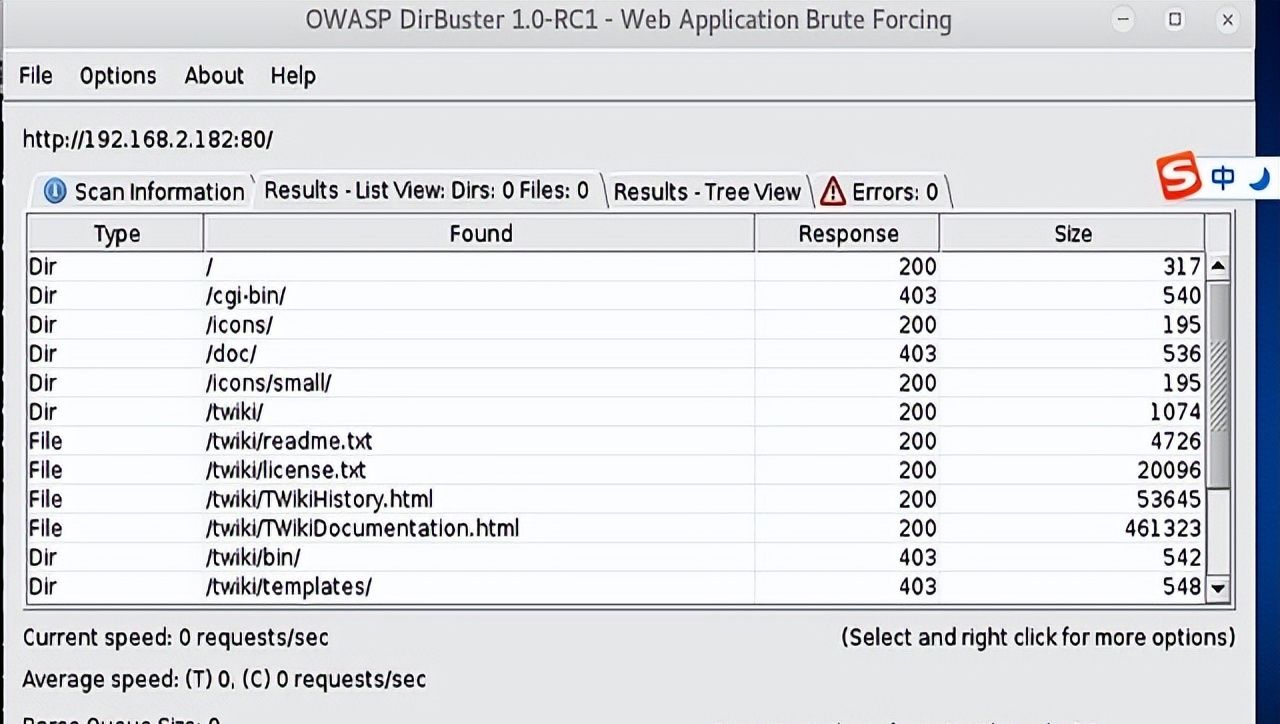Click the results list vertical scrollbar thumb
1280x724 pixels.
1218,385
